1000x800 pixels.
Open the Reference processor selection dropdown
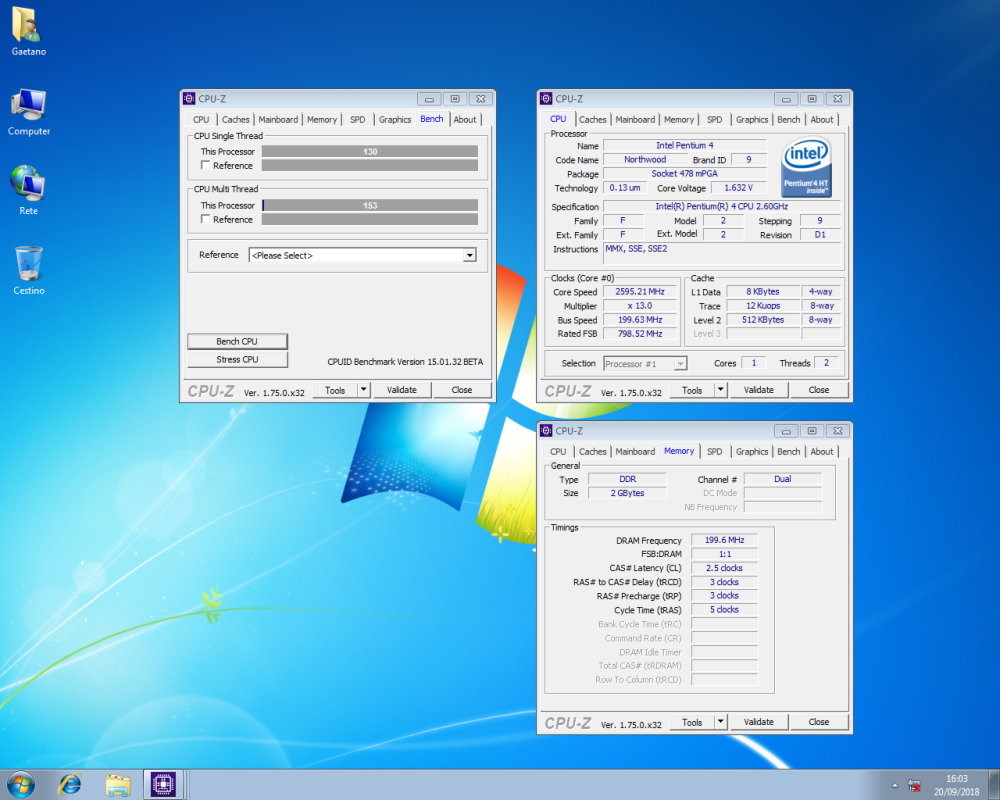tap(469, 255)
